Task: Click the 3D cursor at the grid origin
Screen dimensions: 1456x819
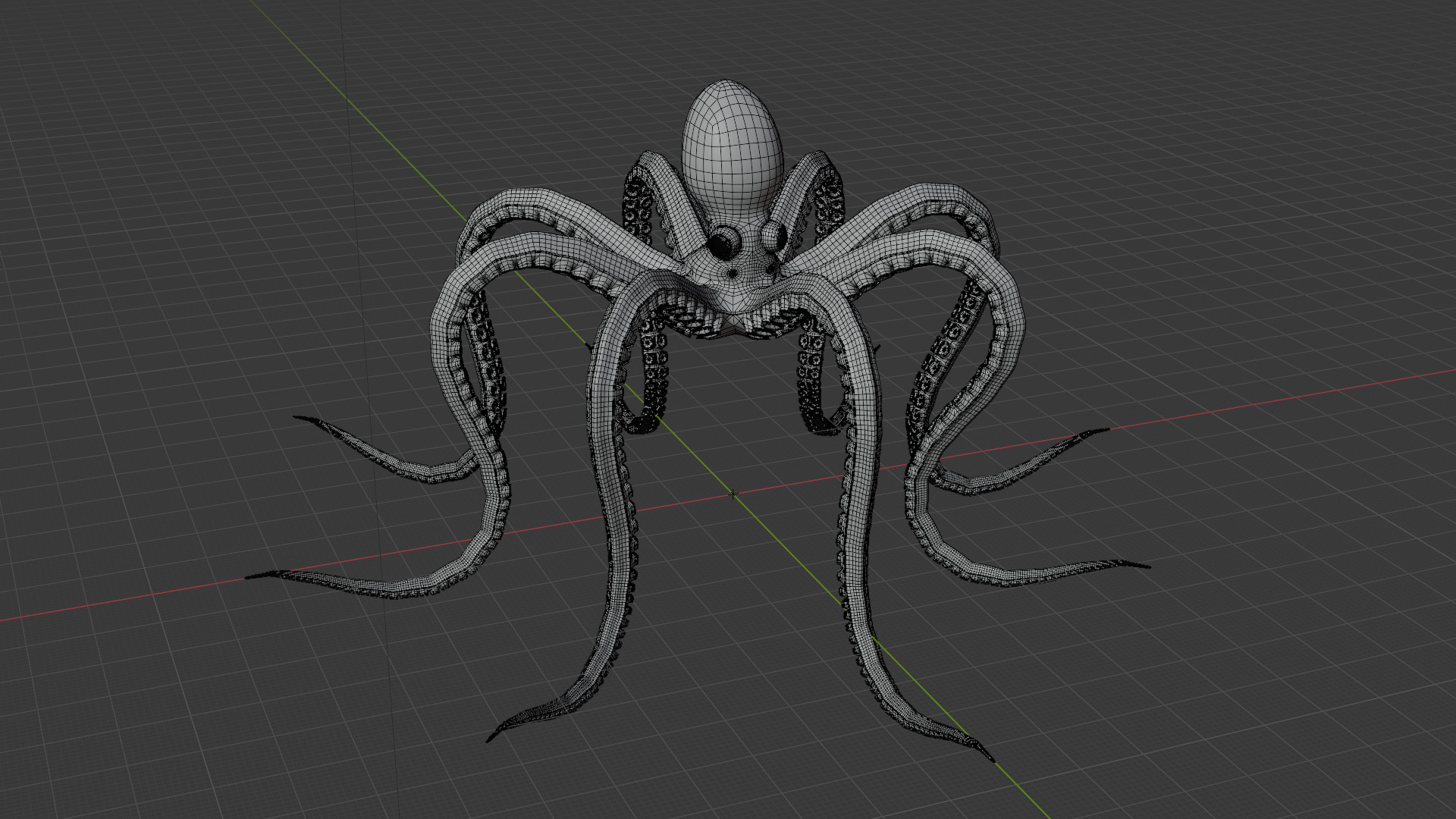Action: 733,494
